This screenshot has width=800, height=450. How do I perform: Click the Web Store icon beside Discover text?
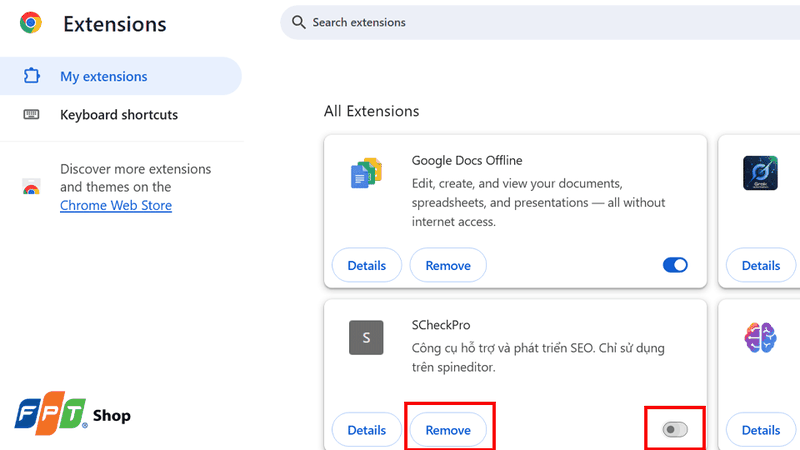[31, 187]
